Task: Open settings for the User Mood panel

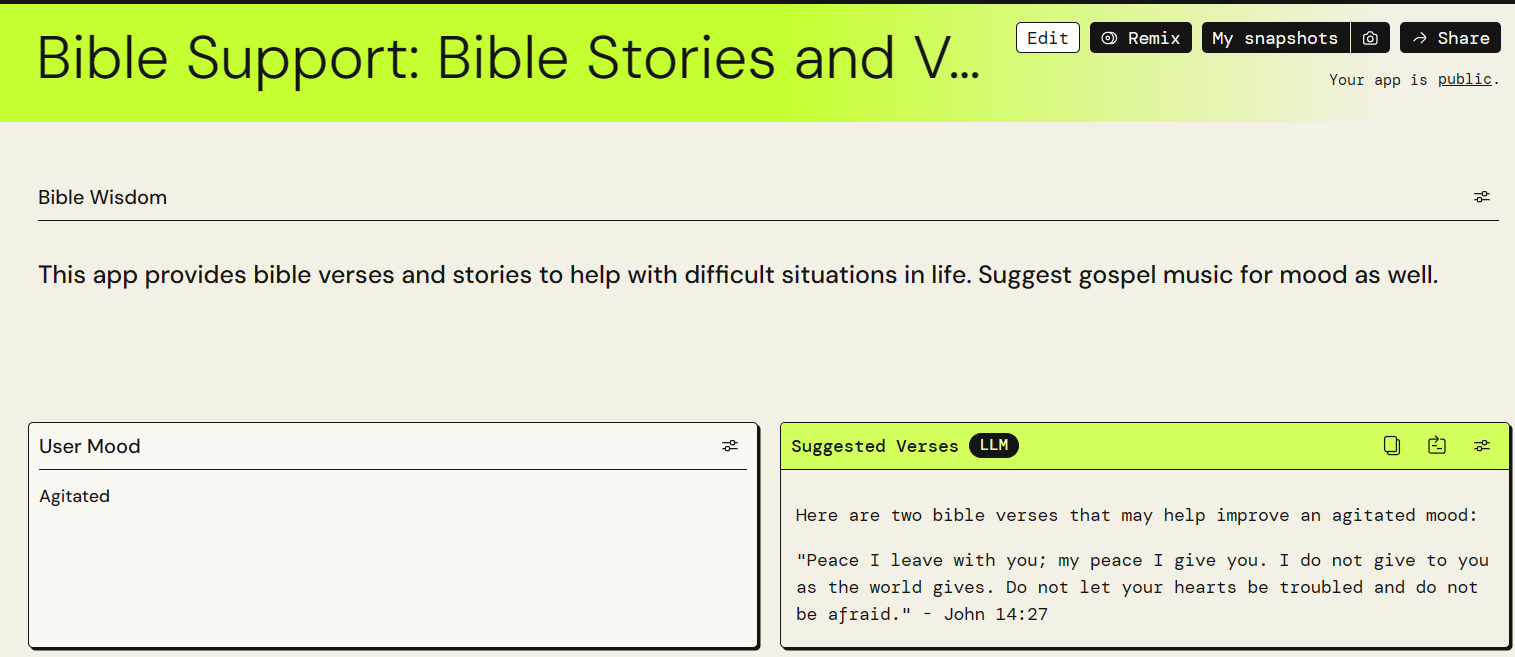Action: [730, 445]
